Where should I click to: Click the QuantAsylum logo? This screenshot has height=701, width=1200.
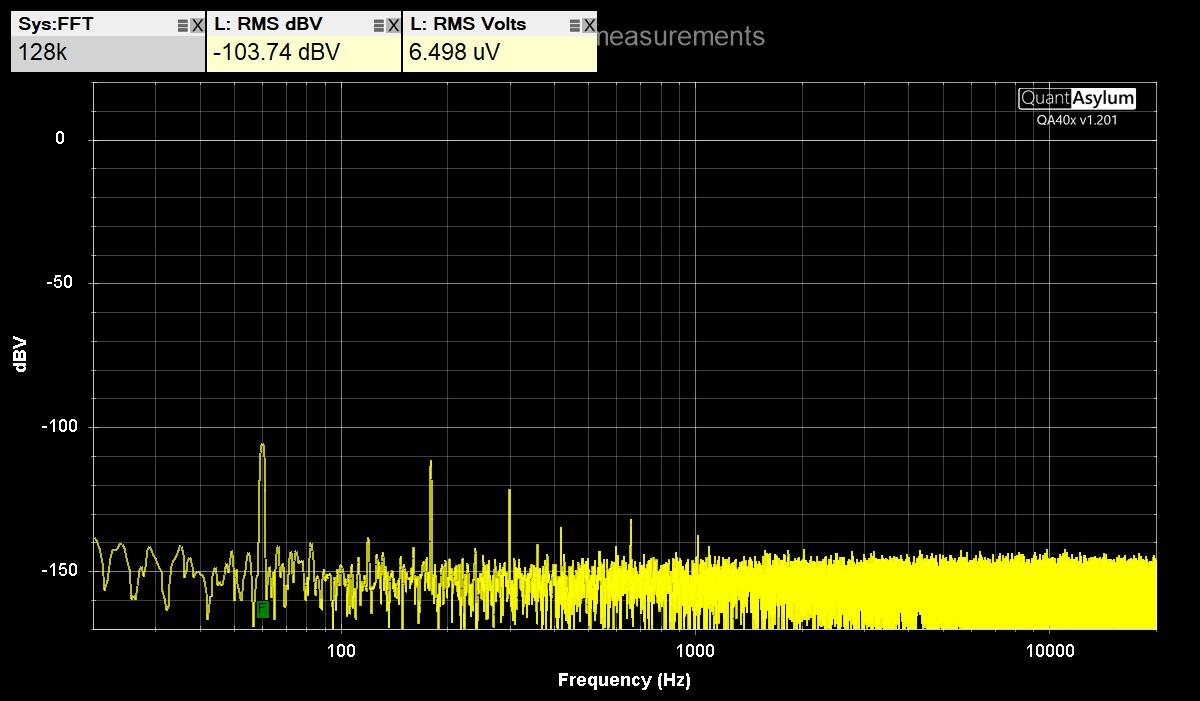click(1077, 98)
